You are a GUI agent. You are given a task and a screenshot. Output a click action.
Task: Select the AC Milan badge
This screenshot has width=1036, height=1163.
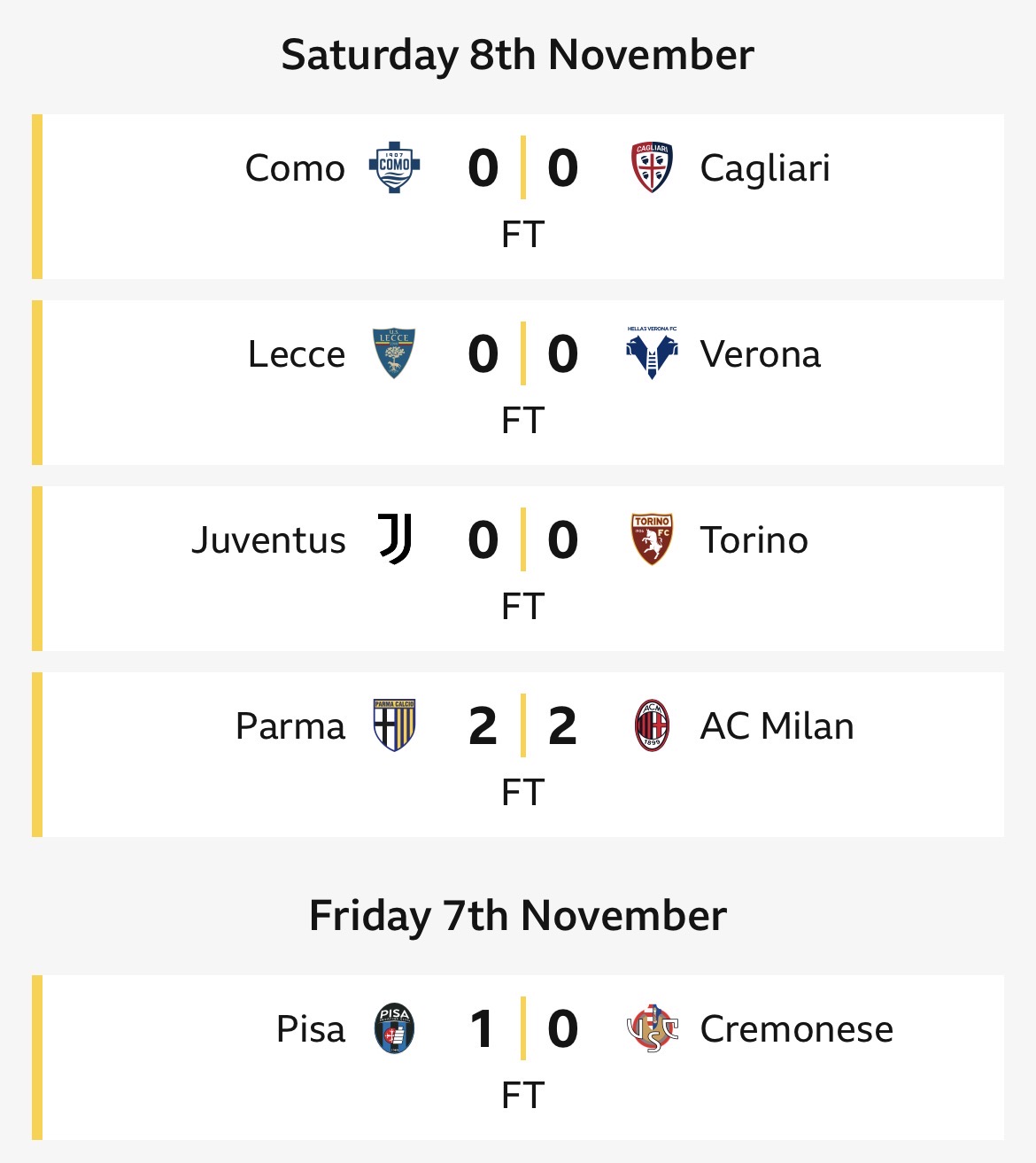pos(652,725)
